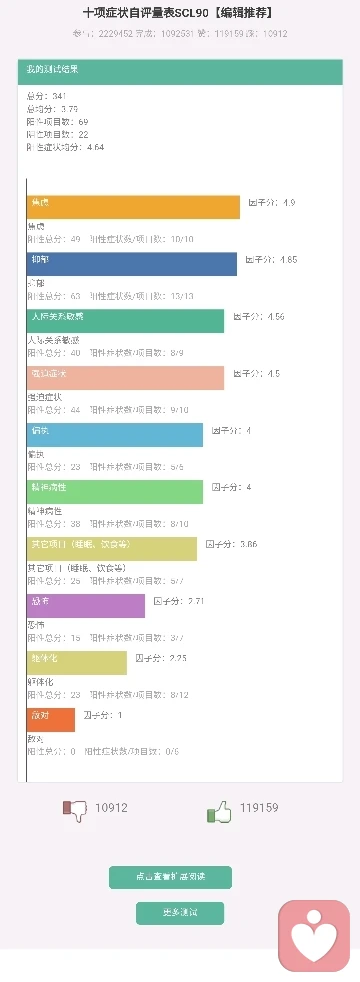This screenshot has width=360, height=982.
Task: Select the orange 焦虑 bar
Action: coord(133,207)
